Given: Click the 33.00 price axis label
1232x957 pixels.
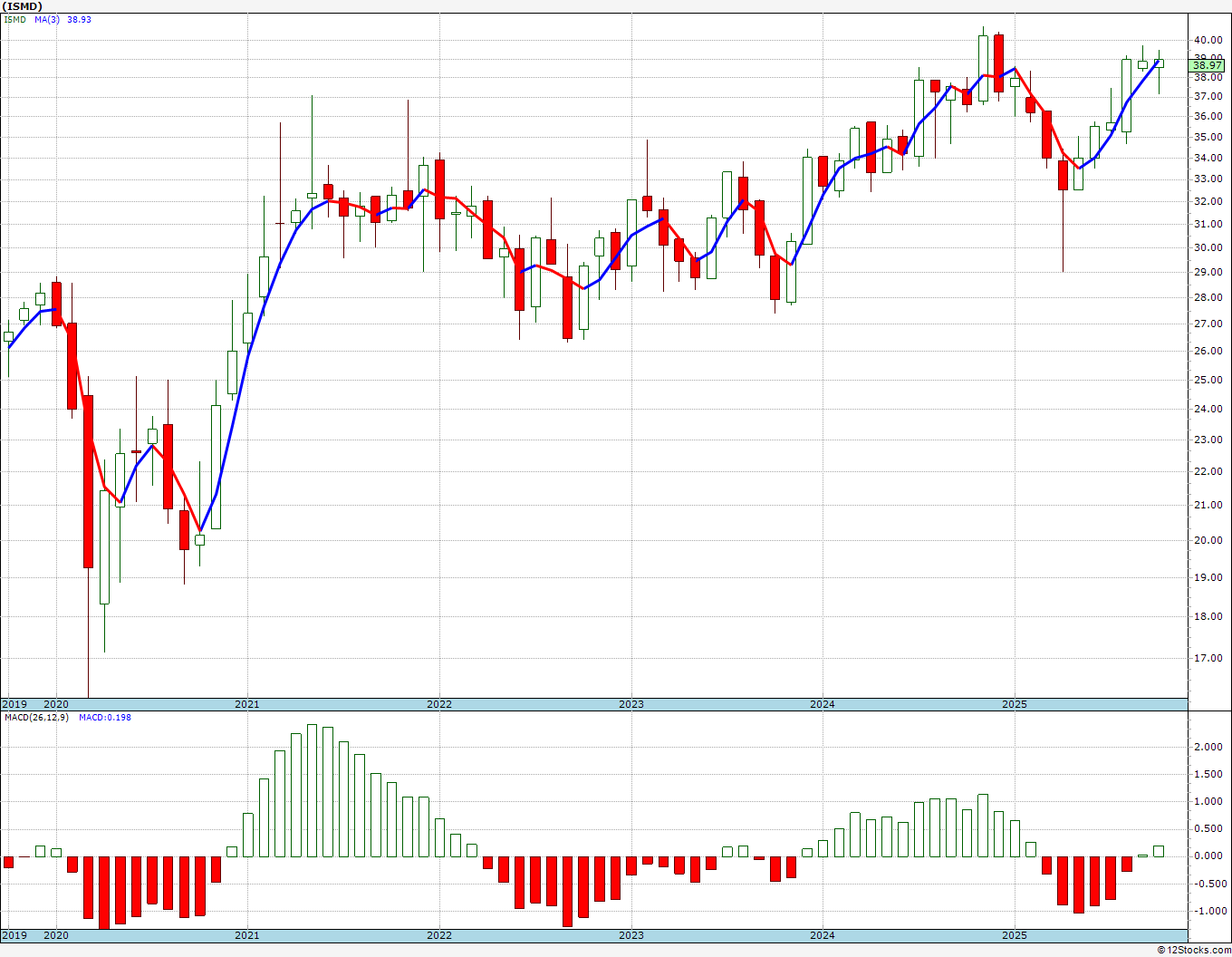Looking at the screenshot, I should (1208, 179).
